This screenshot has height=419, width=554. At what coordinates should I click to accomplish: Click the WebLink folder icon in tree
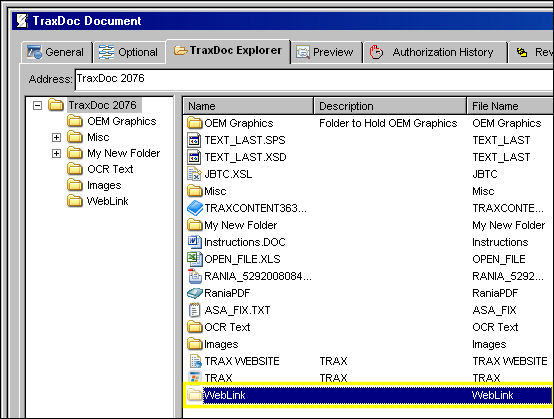(x=75, y=201)
